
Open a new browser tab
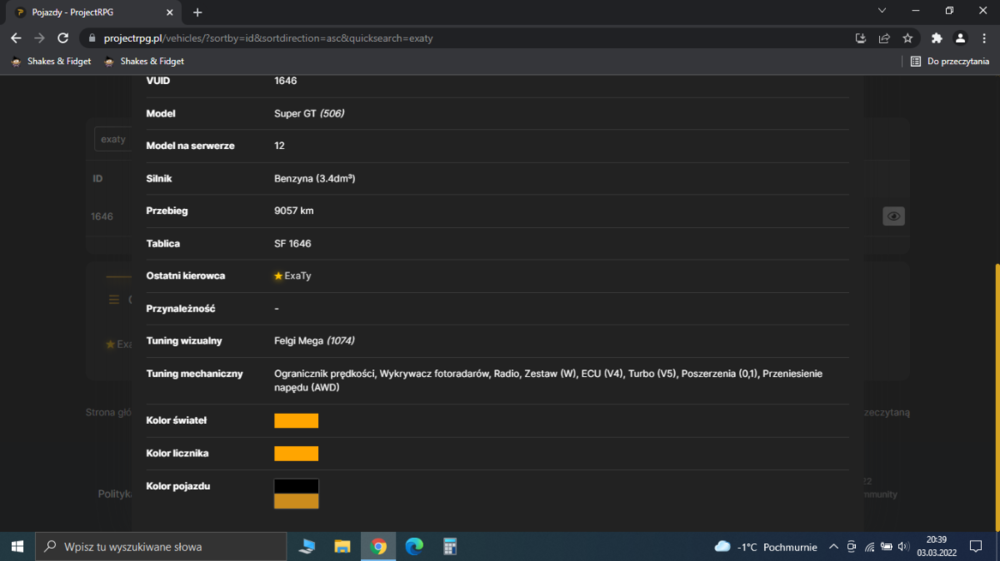[197, 12]
